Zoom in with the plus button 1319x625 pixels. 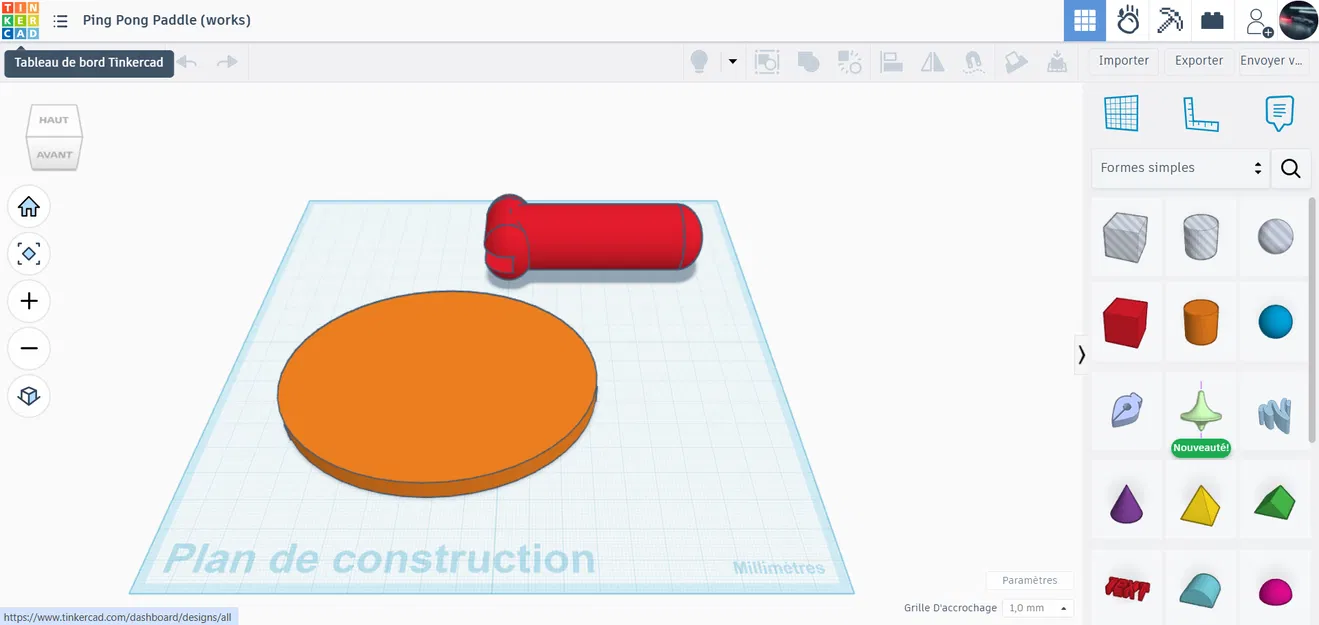coord(29,301)
